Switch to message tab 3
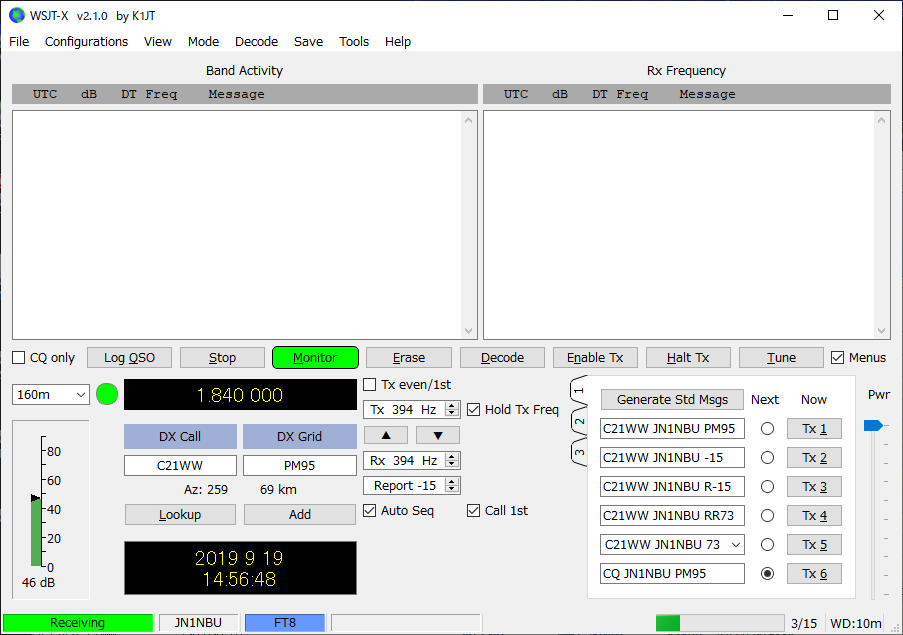Image resolution: width=903 pixels, height=635 pixels. 579,453
